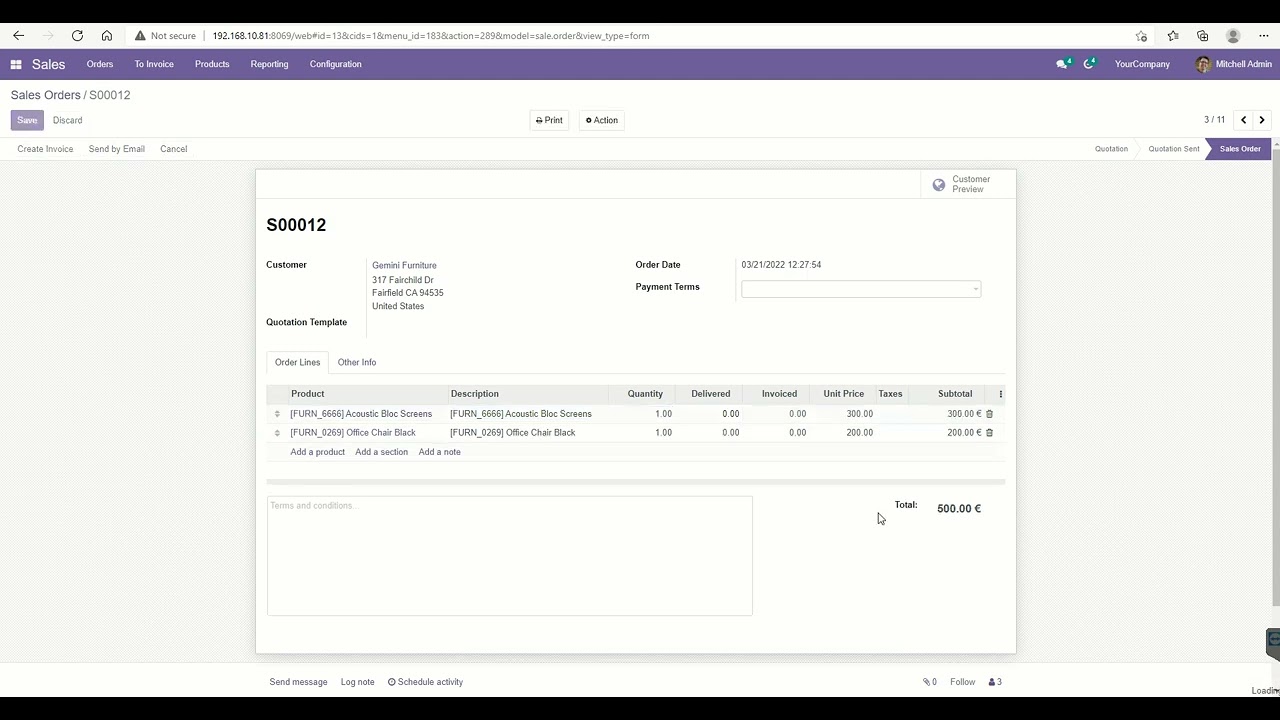Click Terms and conditions text area
1280x720 pixels.
click(509, 556)
